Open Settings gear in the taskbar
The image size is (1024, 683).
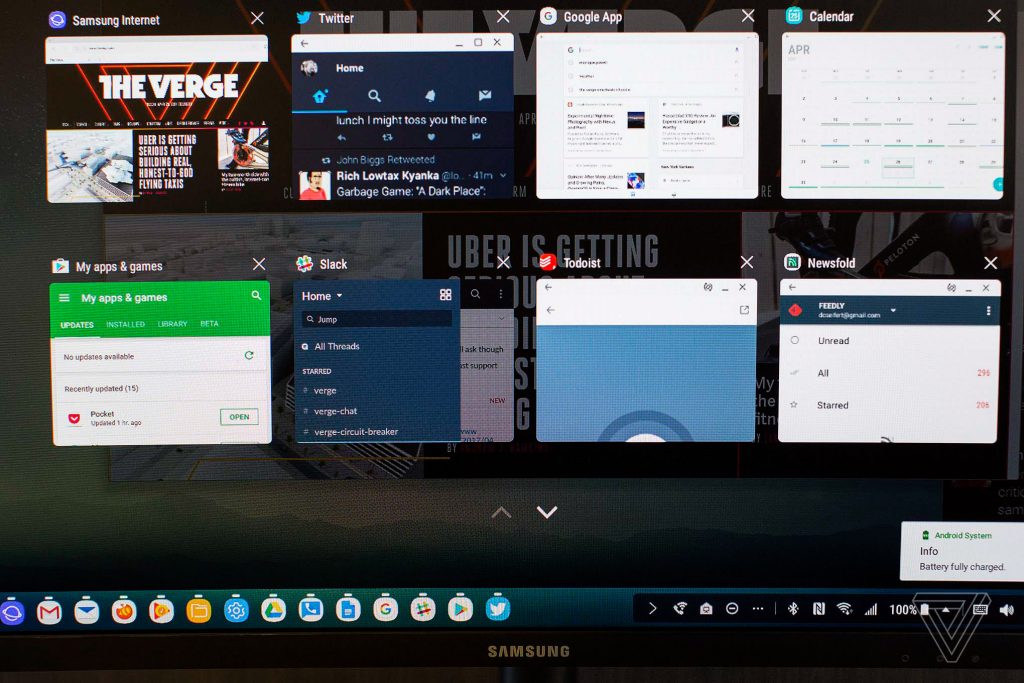[x=236, y=611]
